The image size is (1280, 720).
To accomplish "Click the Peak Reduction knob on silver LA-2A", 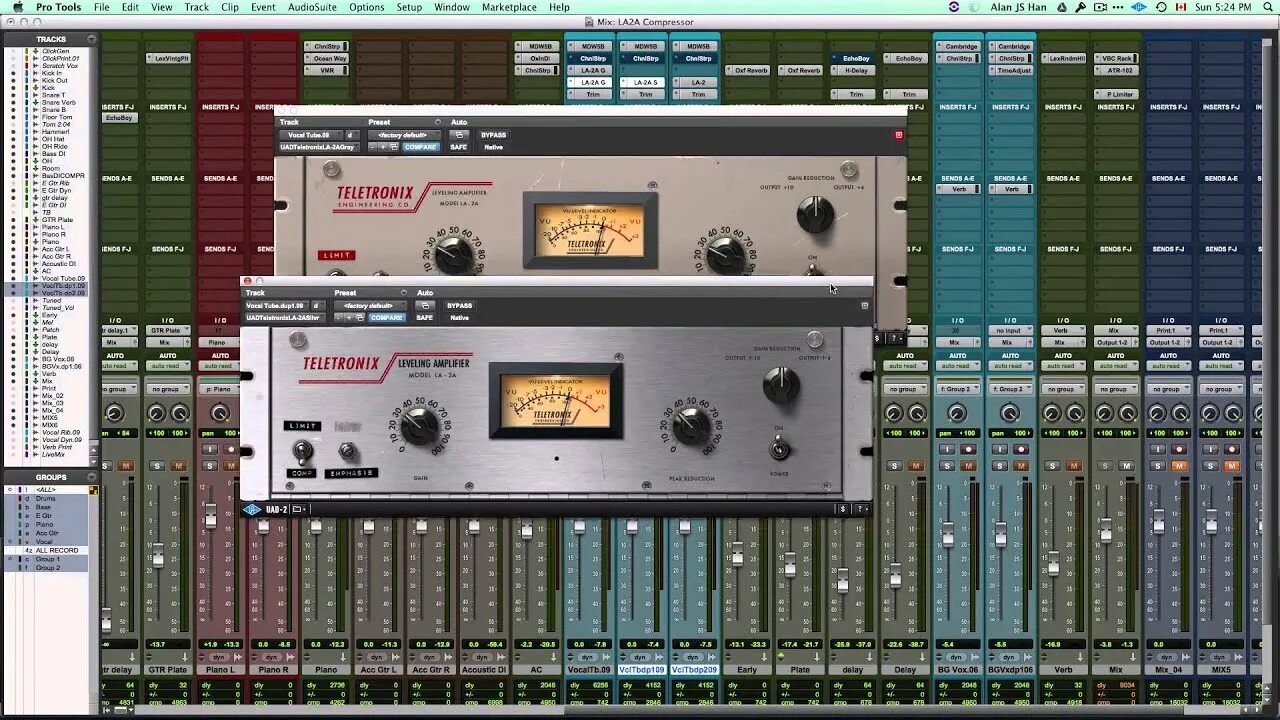I will [x=690, y=427].
